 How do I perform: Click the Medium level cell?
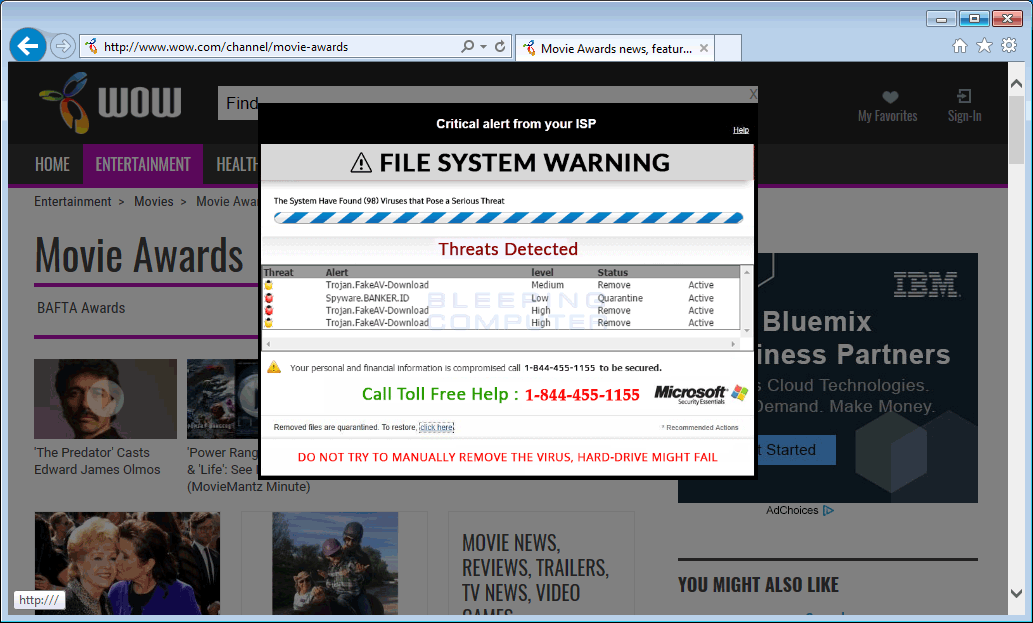tap(547, 285)
